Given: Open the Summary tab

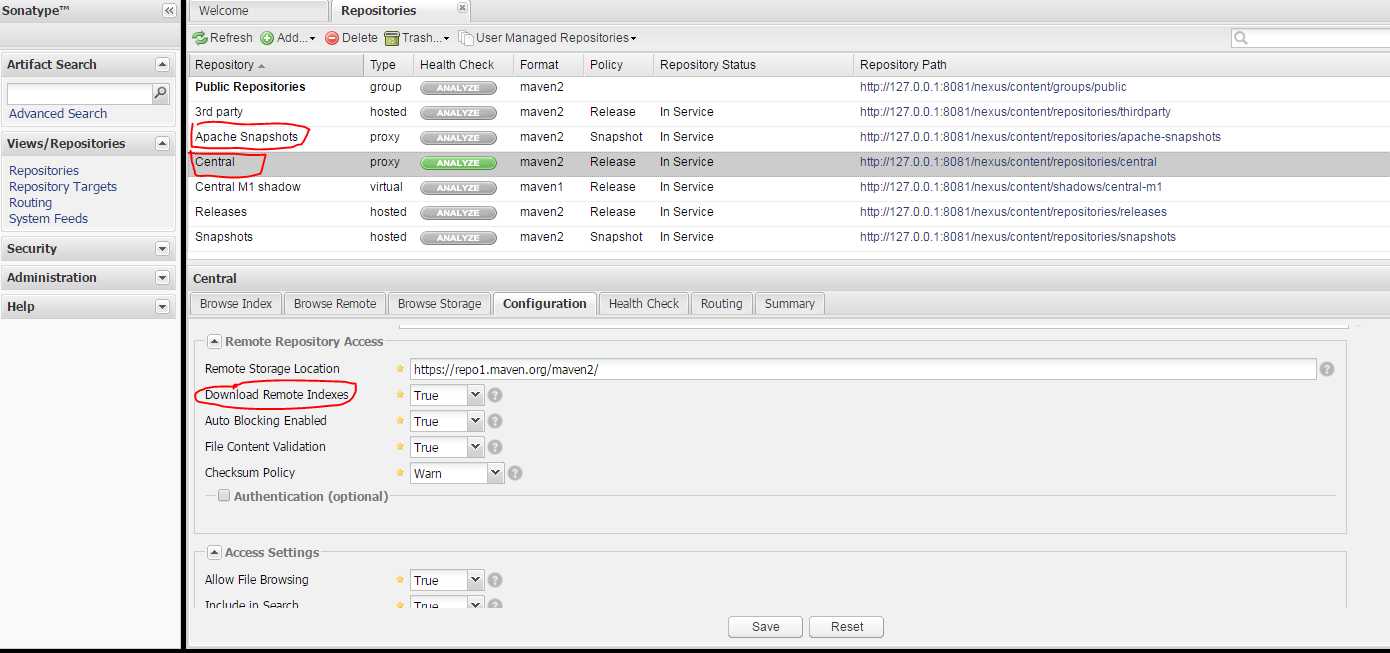Looking at the screenshot, I should (x=790, y=304).
